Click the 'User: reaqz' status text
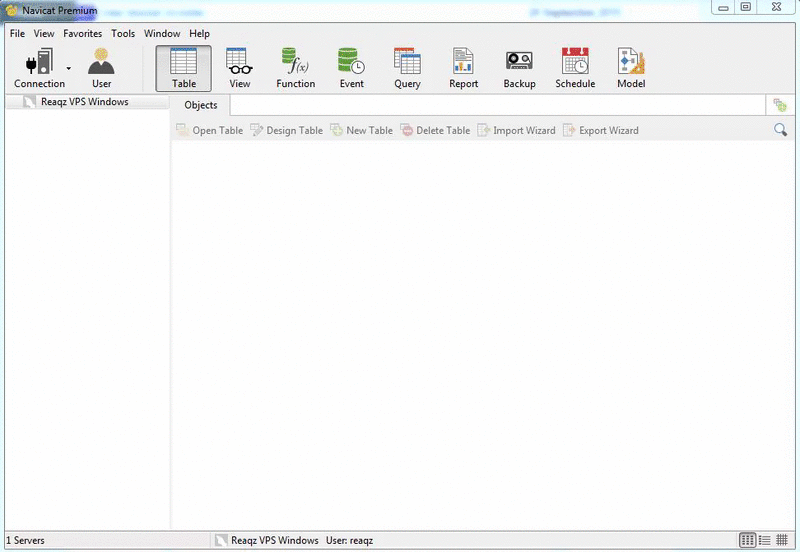Viewport: 800px width, 552px height. 349,540
